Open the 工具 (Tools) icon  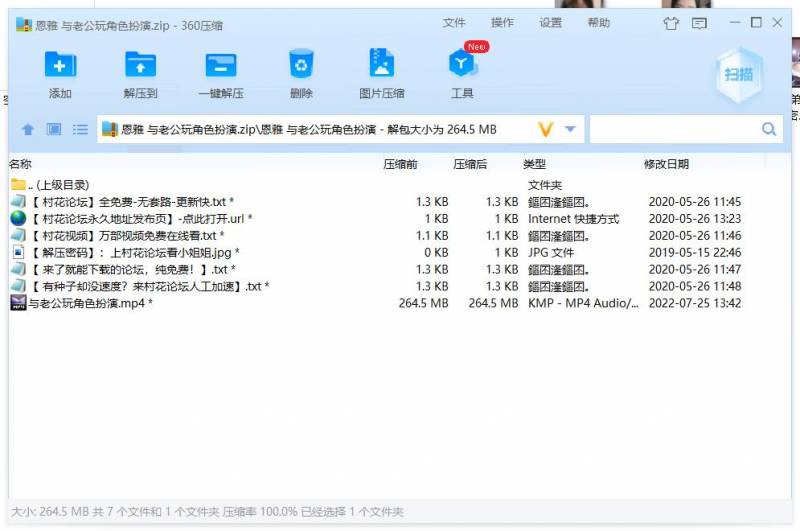tap(461, 66)
